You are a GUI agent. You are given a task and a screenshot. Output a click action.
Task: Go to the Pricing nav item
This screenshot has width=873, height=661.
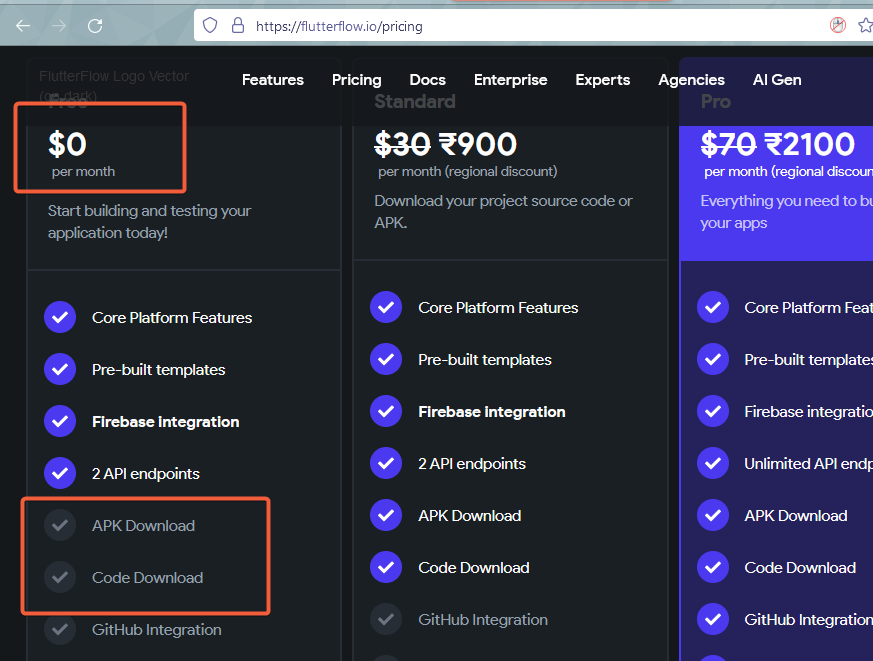pyautogui.click(x=357, y=80)
